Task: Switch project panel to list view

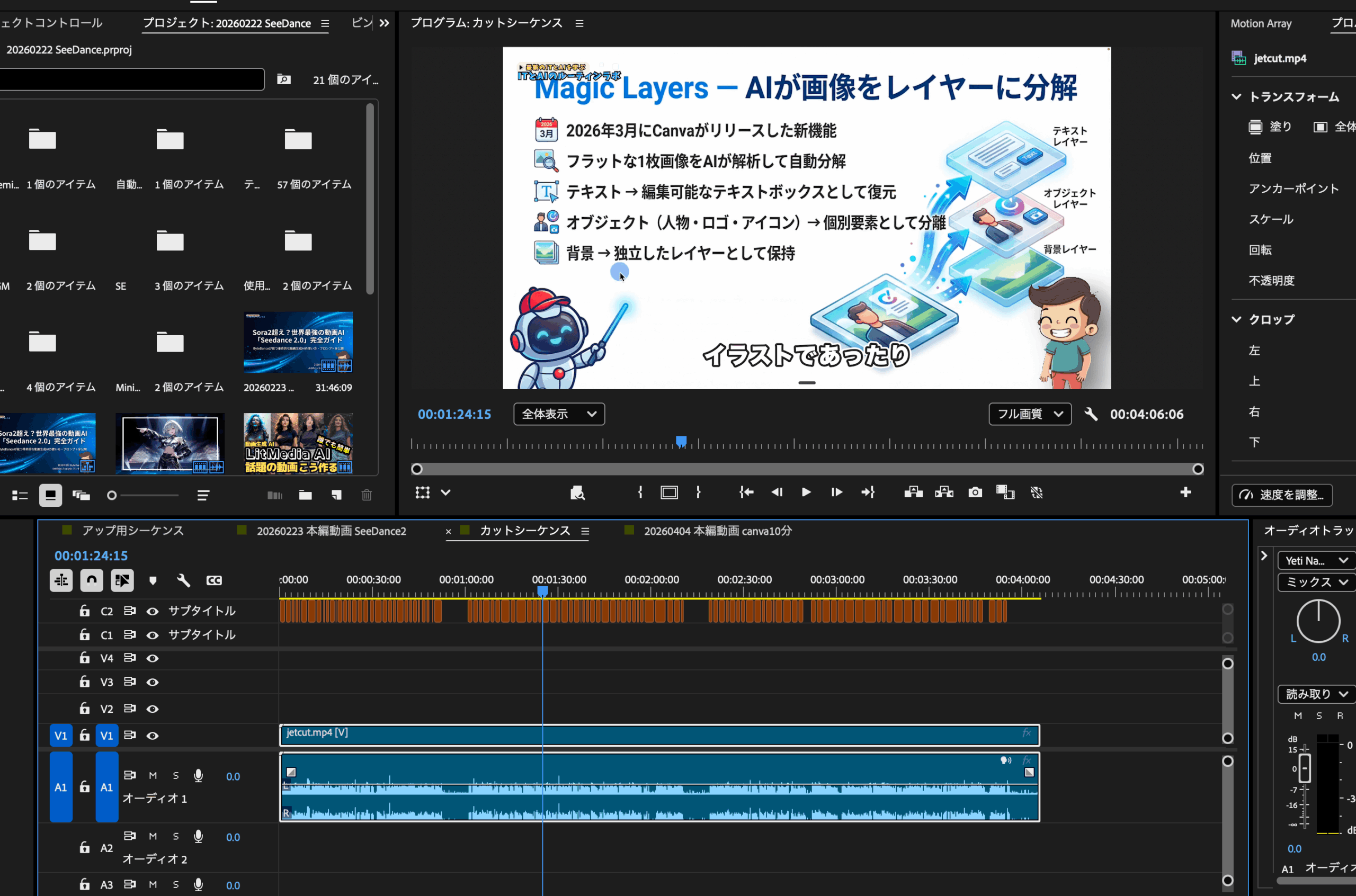Action: tap(20, 496)
